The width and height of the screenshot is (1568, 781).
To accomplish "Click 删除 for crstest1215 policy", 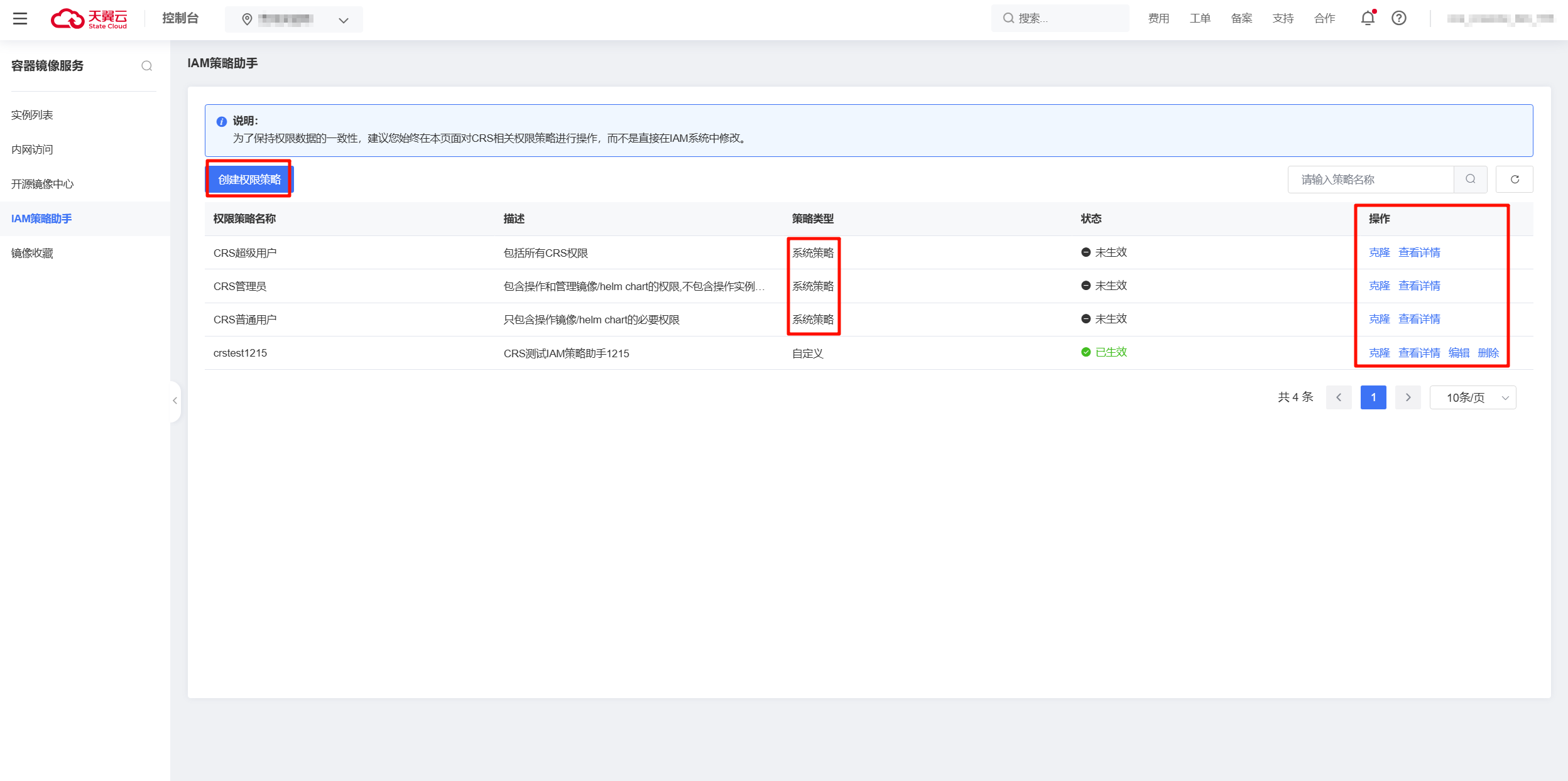I will point(1488,353).
